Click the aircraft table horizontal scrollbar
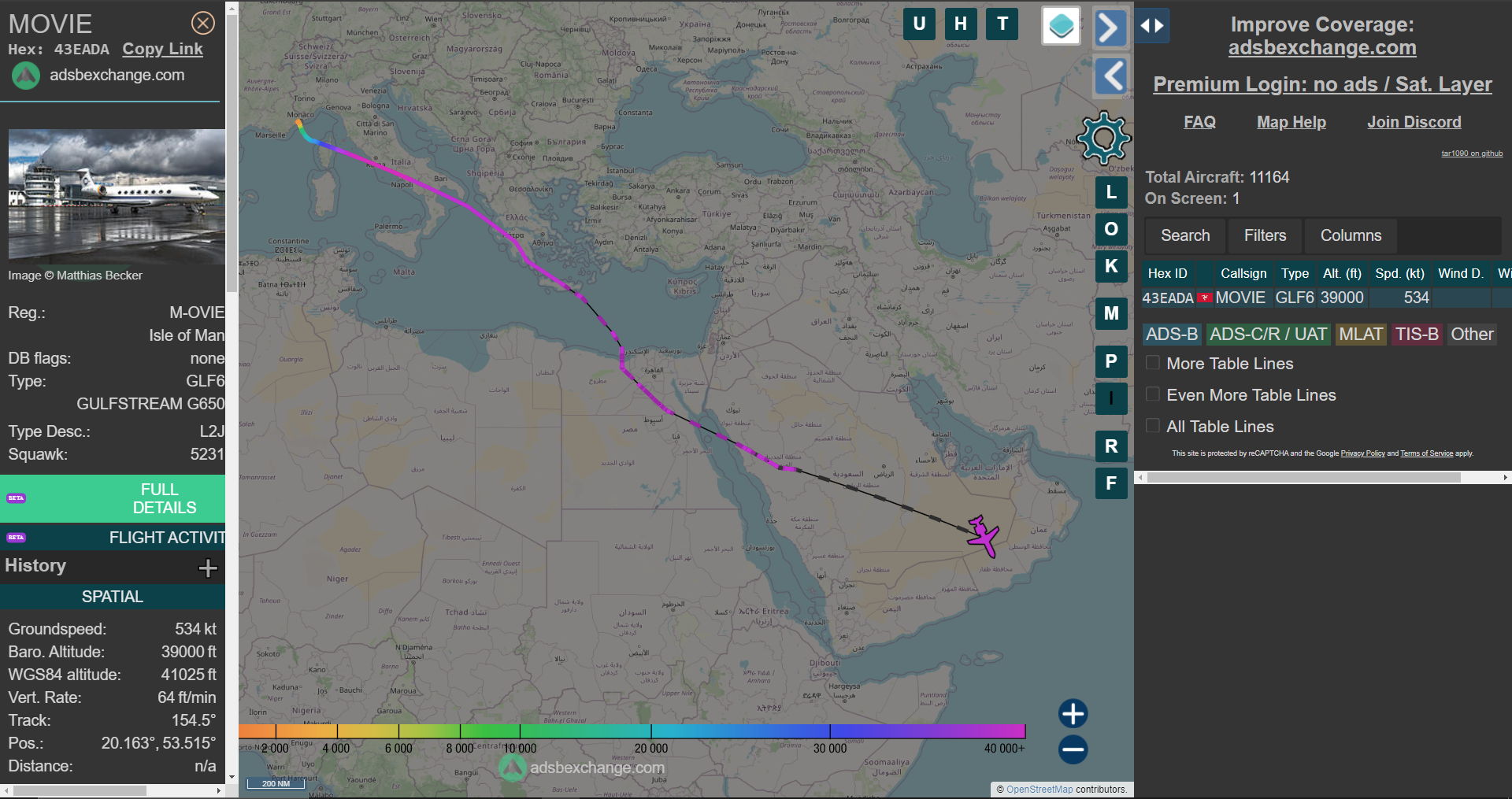The image size is (1512, 799). 1303,477
